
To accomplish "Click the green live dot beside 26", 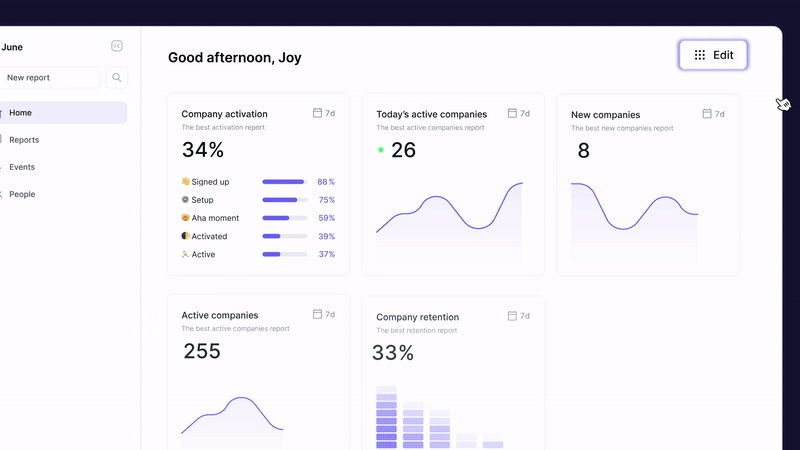I will click(381, 150).
